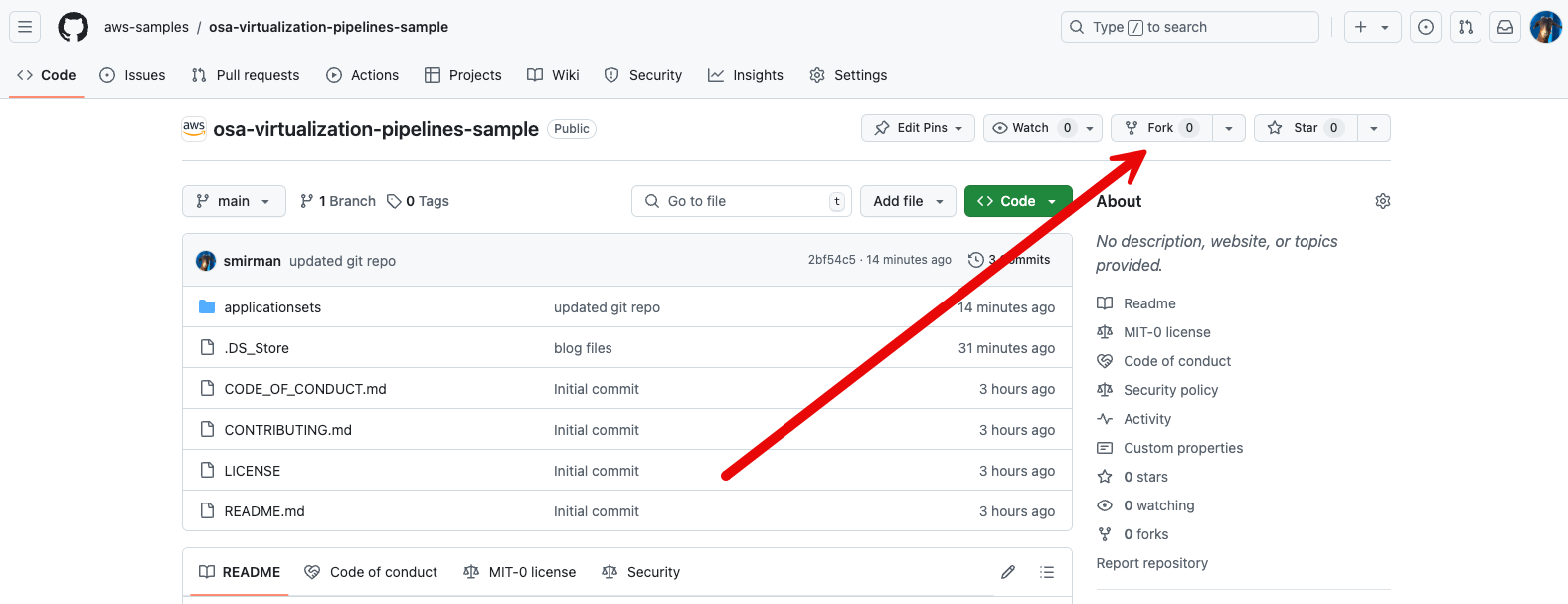1568x604 pixels.
Task: Open the README.md file row
Action: (x=627, y=511)
